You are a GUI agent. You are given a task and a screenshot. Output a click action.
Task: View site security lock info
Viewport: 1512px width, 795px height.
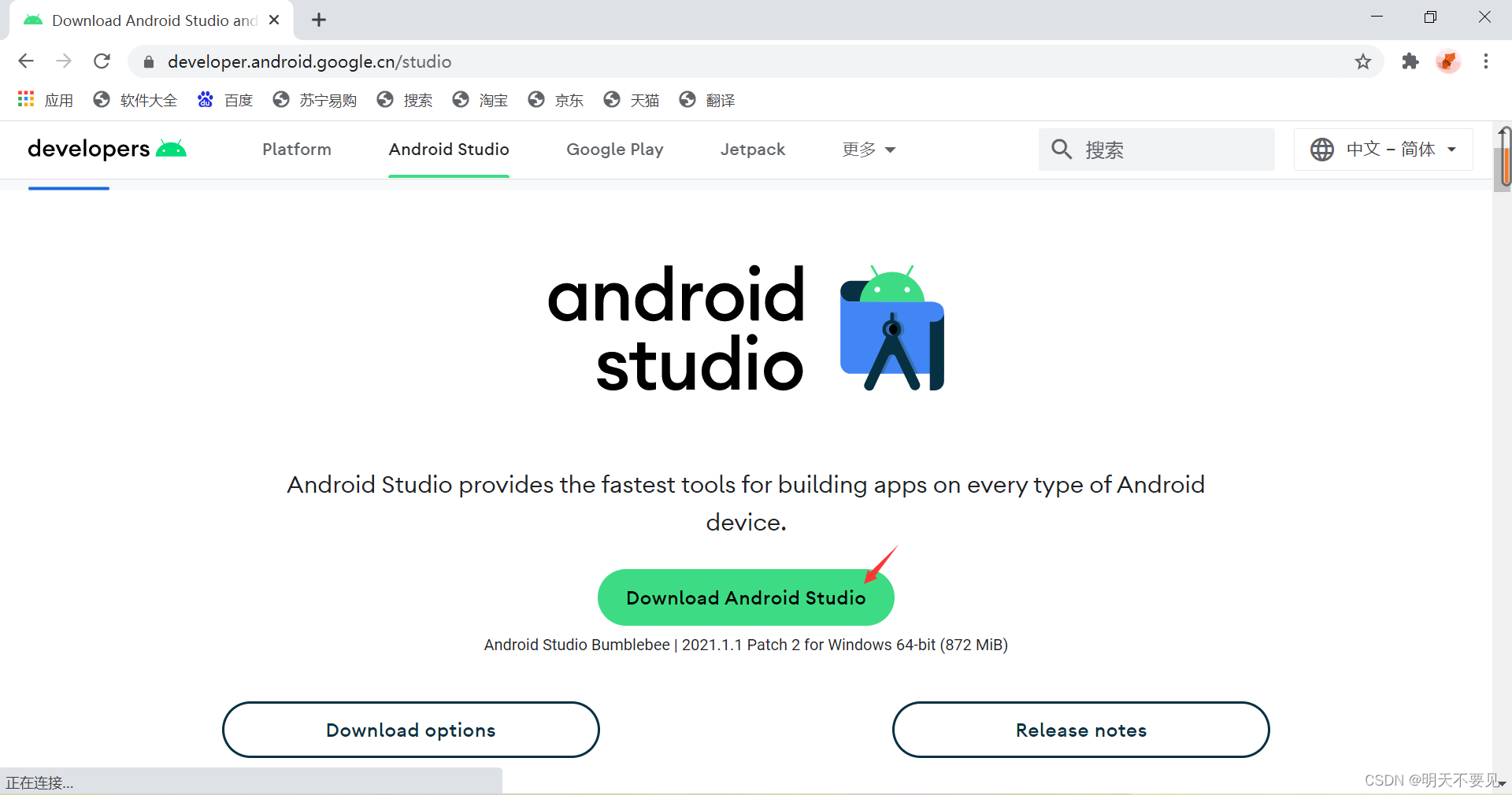pos(149,61)
